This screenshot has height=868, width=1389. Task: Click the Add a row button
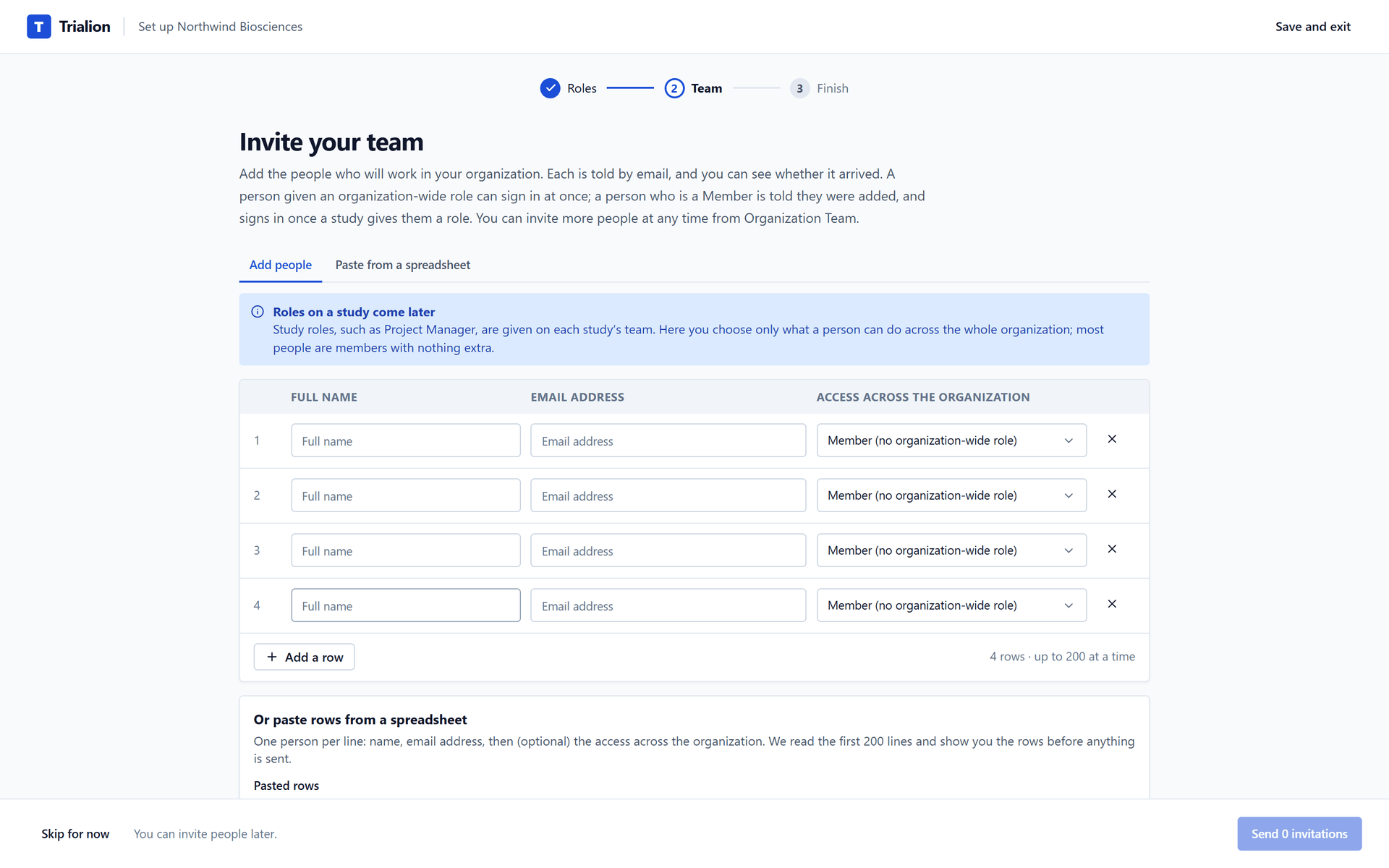pos(304,657)
